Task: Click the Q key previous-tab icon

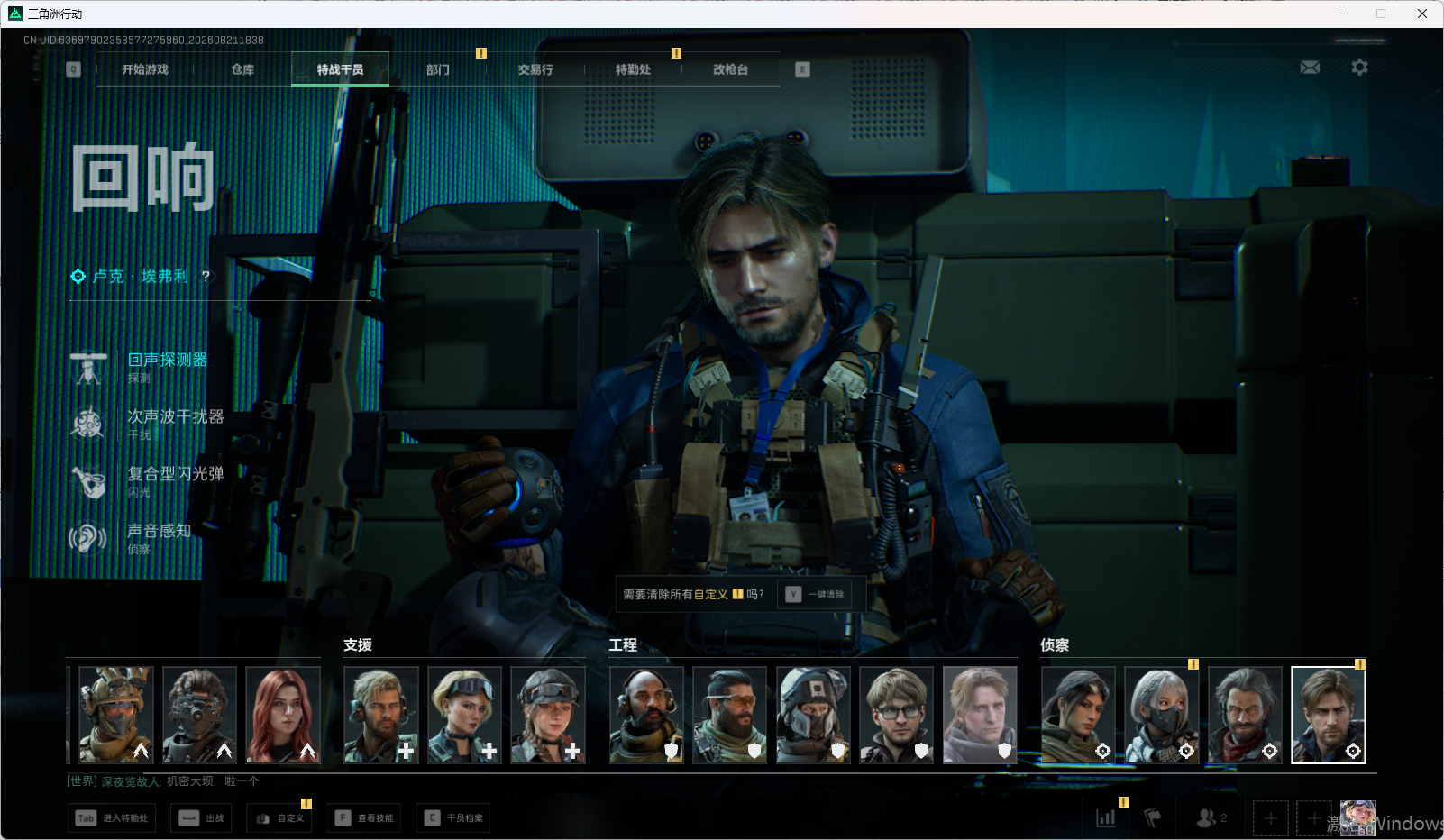Action: click(74, 69)
